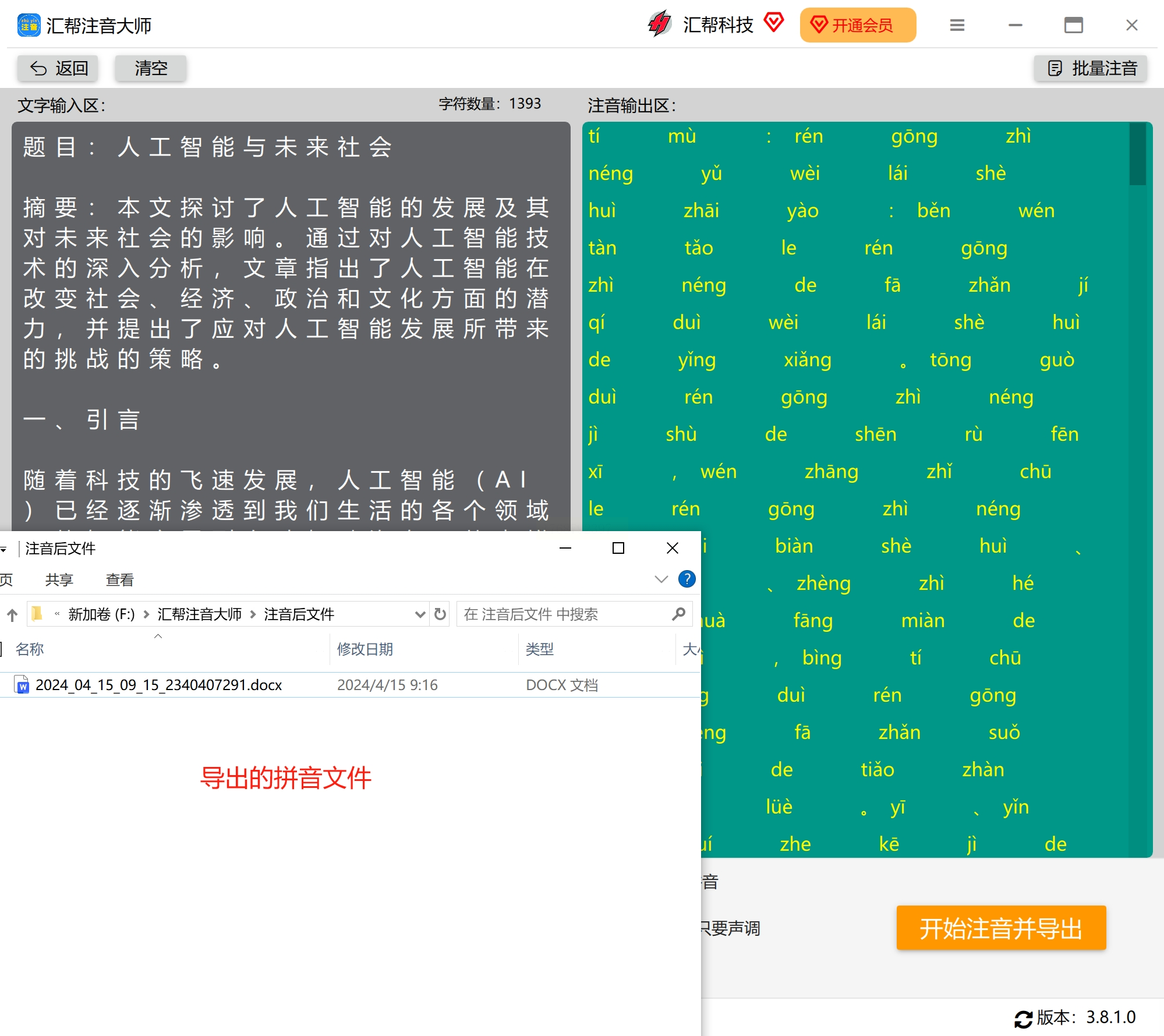Open the address bar history dropdown
The image size is (1164, 1036).
coord(419,614)
